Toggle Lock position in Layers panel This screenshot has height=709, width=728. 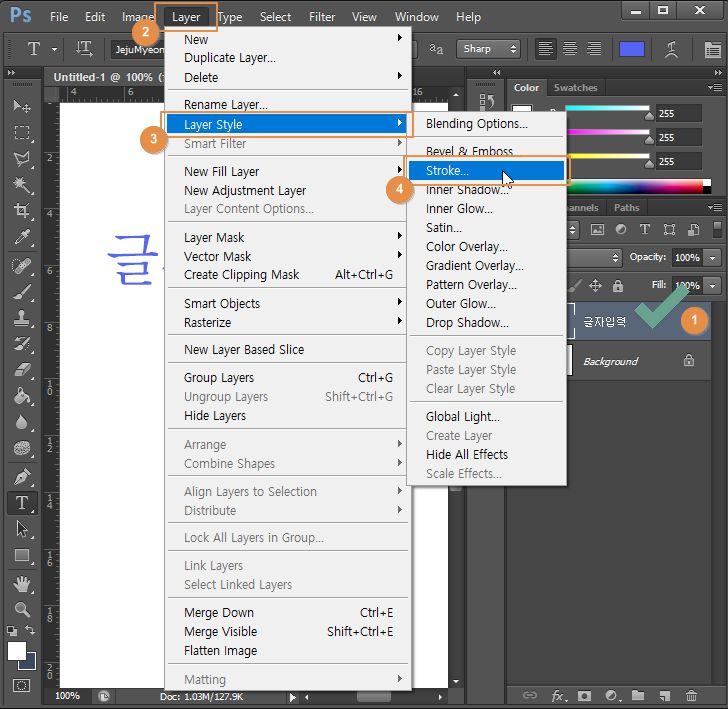pyautogui.click(x=595, y=286)
